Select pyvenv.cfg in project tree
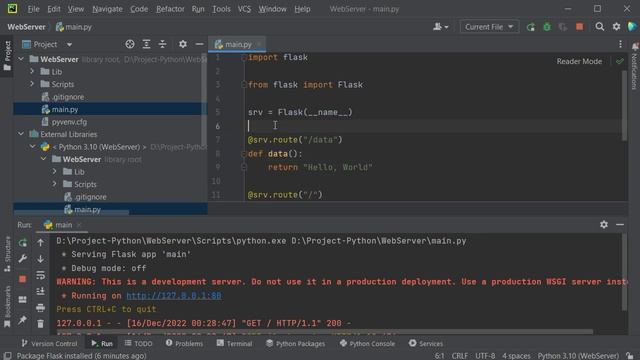This screenshot has height=360, width=640. (x=69, y=122)
